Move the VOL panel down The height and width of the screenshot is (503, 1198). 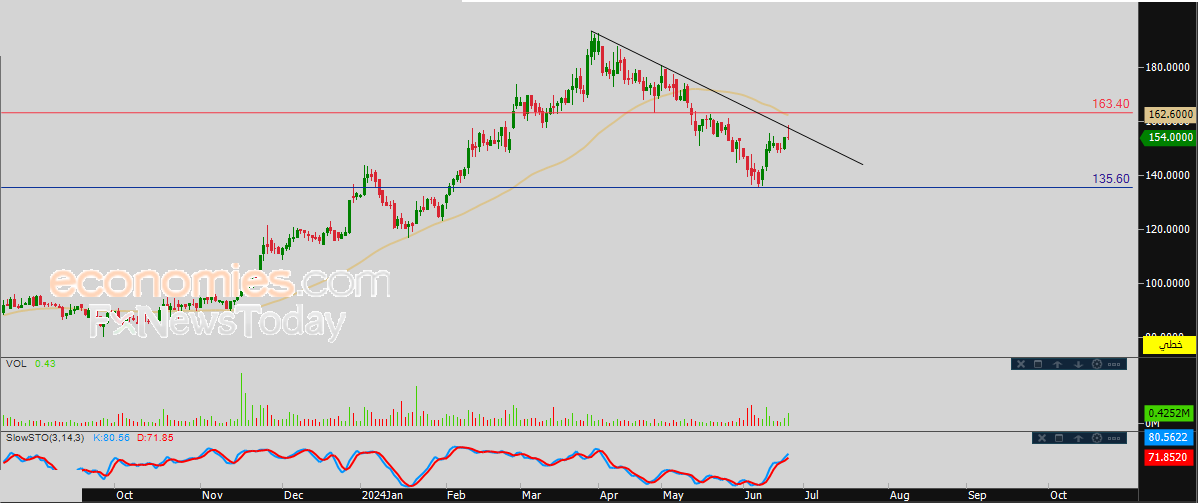pos(1078,364)
